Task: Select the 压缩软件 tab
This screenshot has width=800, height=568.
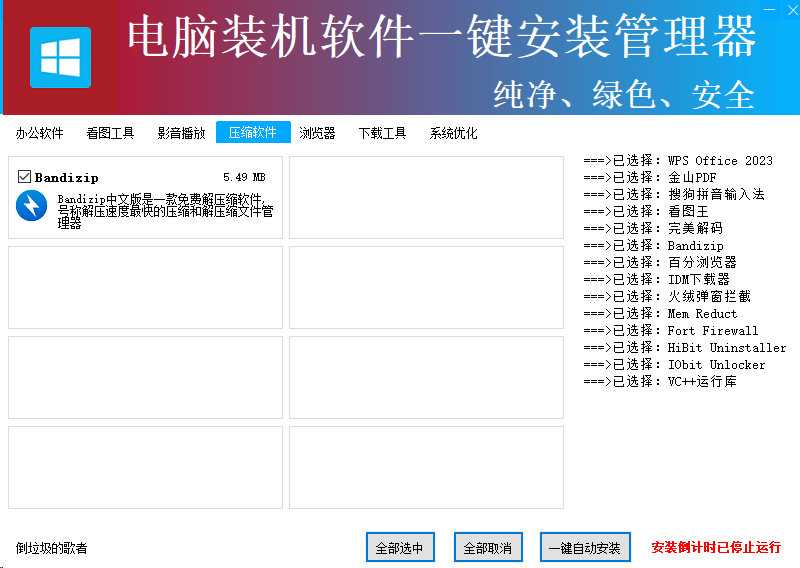Action: 253,132
